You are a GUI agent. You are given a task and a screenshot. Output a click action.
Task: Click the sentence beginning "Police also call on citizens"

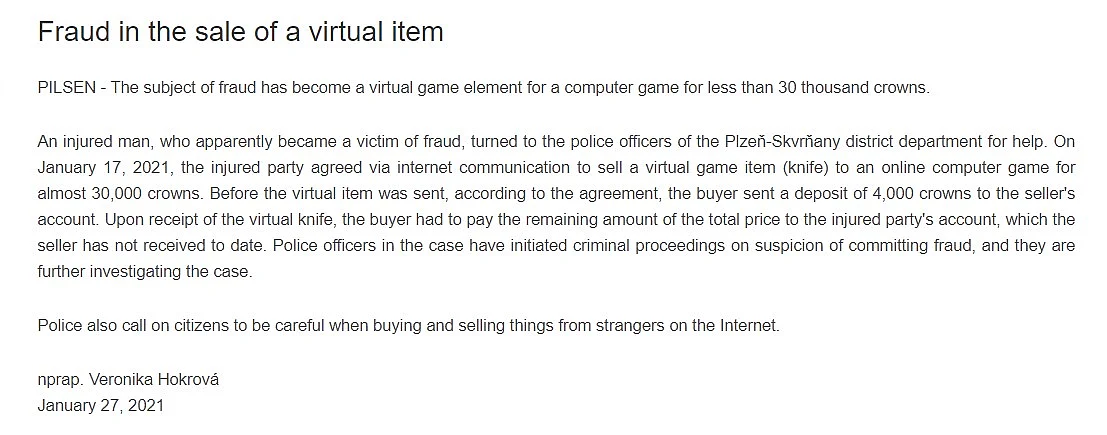point(409,326)
